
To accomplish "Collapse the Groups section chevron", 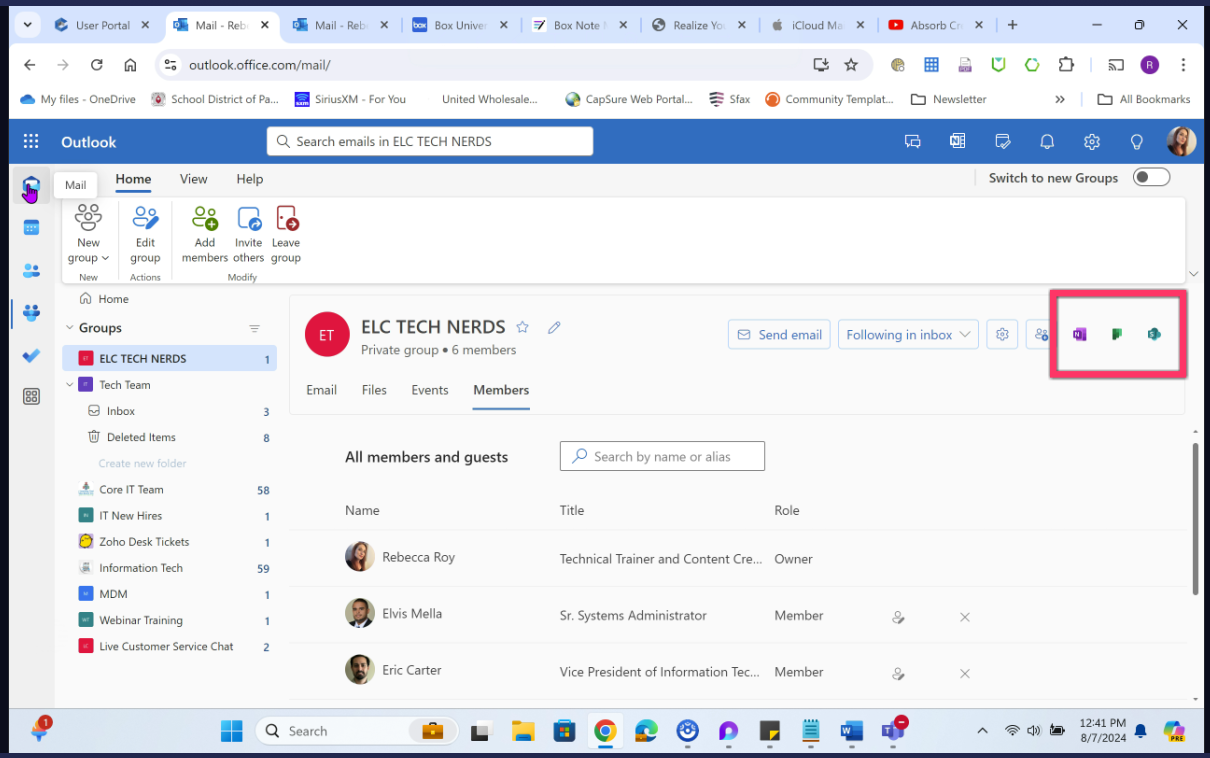I will (x=70, y=328).
